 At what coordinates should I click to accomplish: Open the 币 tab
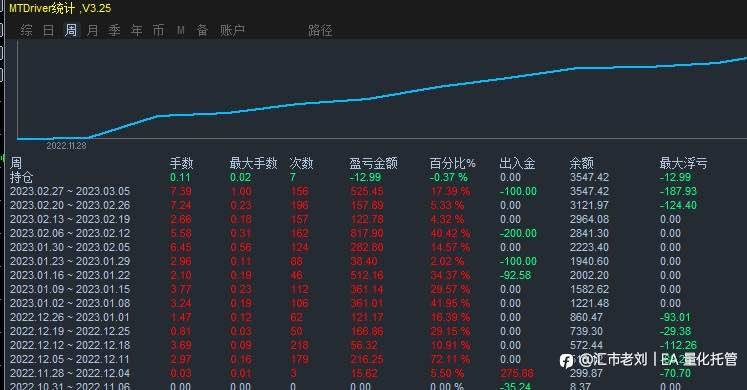[x=159, y=30]
